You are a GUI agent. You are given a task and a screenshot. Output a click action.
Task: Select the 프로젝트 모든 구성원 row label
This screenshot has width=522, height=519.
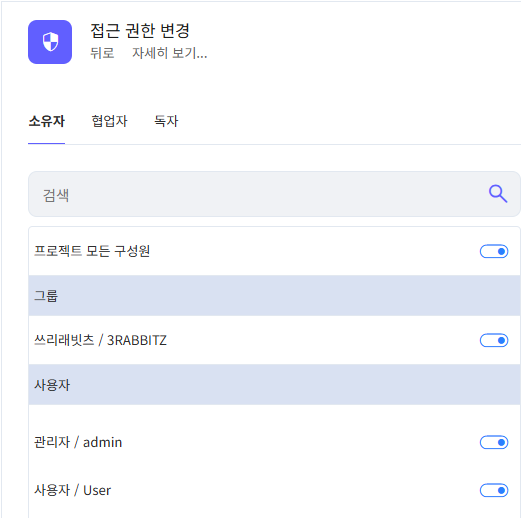92,251
